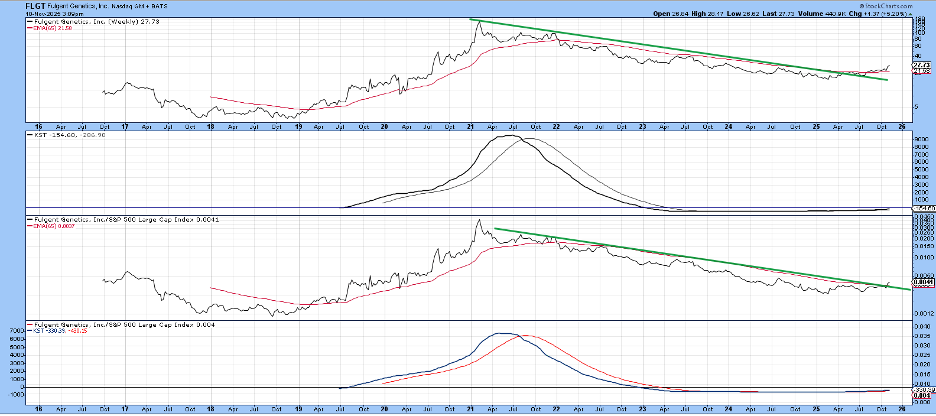Click the FLGT ticker symbol in header
The image size is (936, 416).
click(13, 5)
